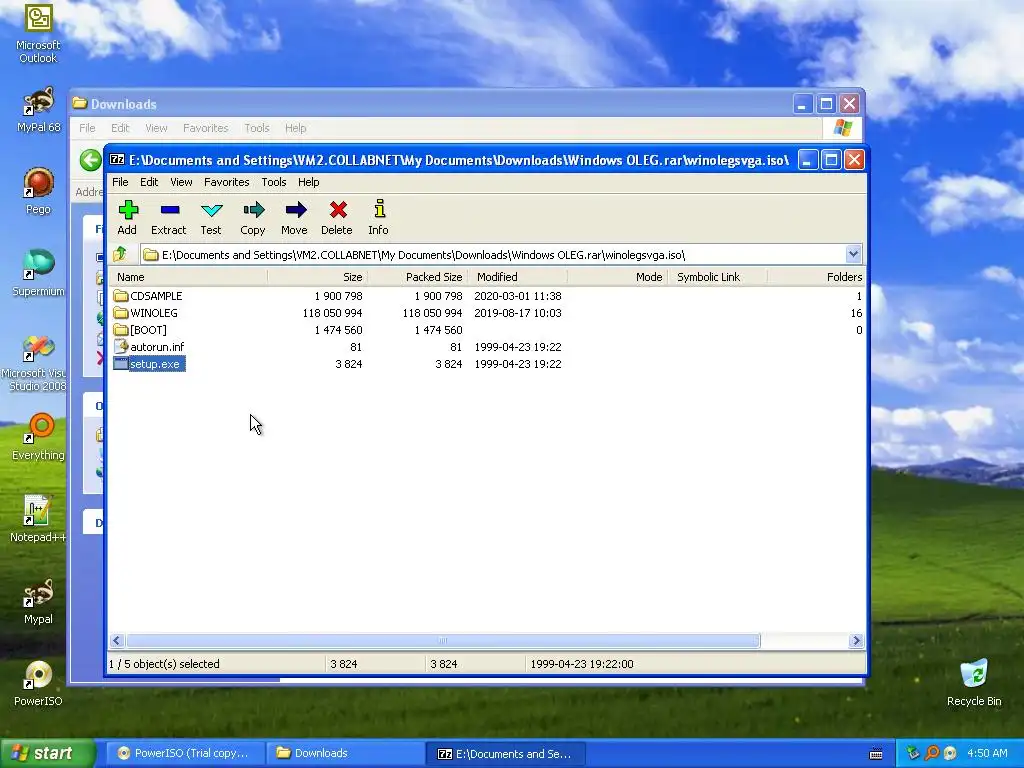Go up one folder level in 7-Zip

pos(121,255)
